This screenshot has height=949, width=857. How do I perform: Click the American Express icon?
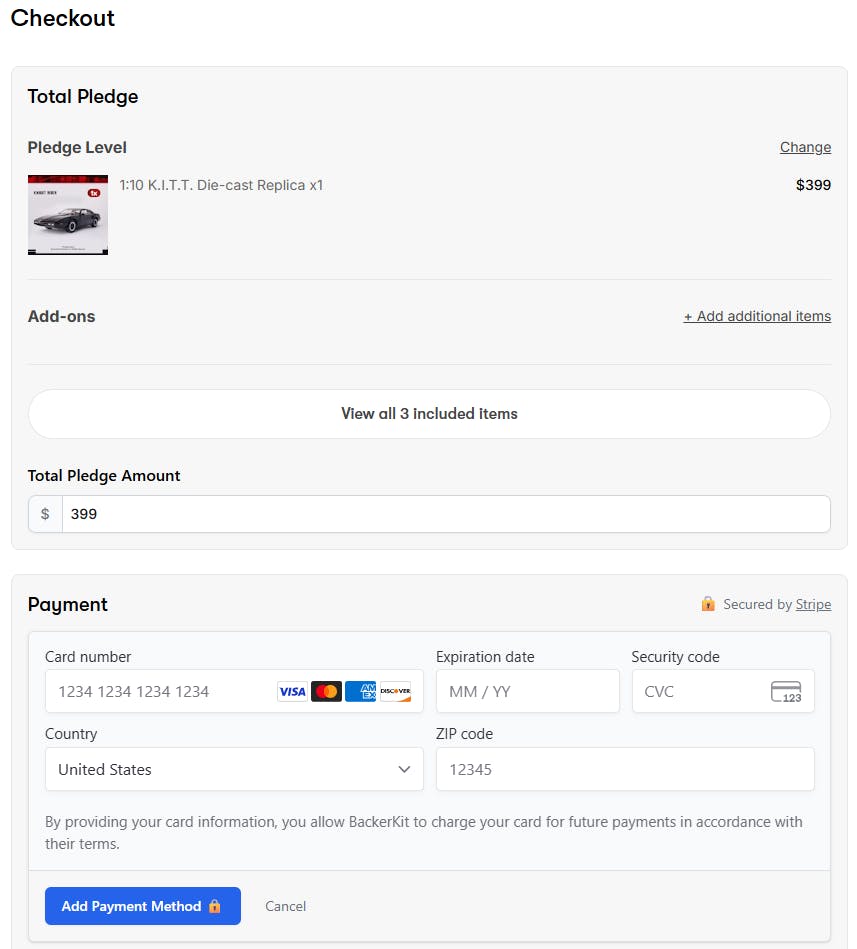click(360, 691)
